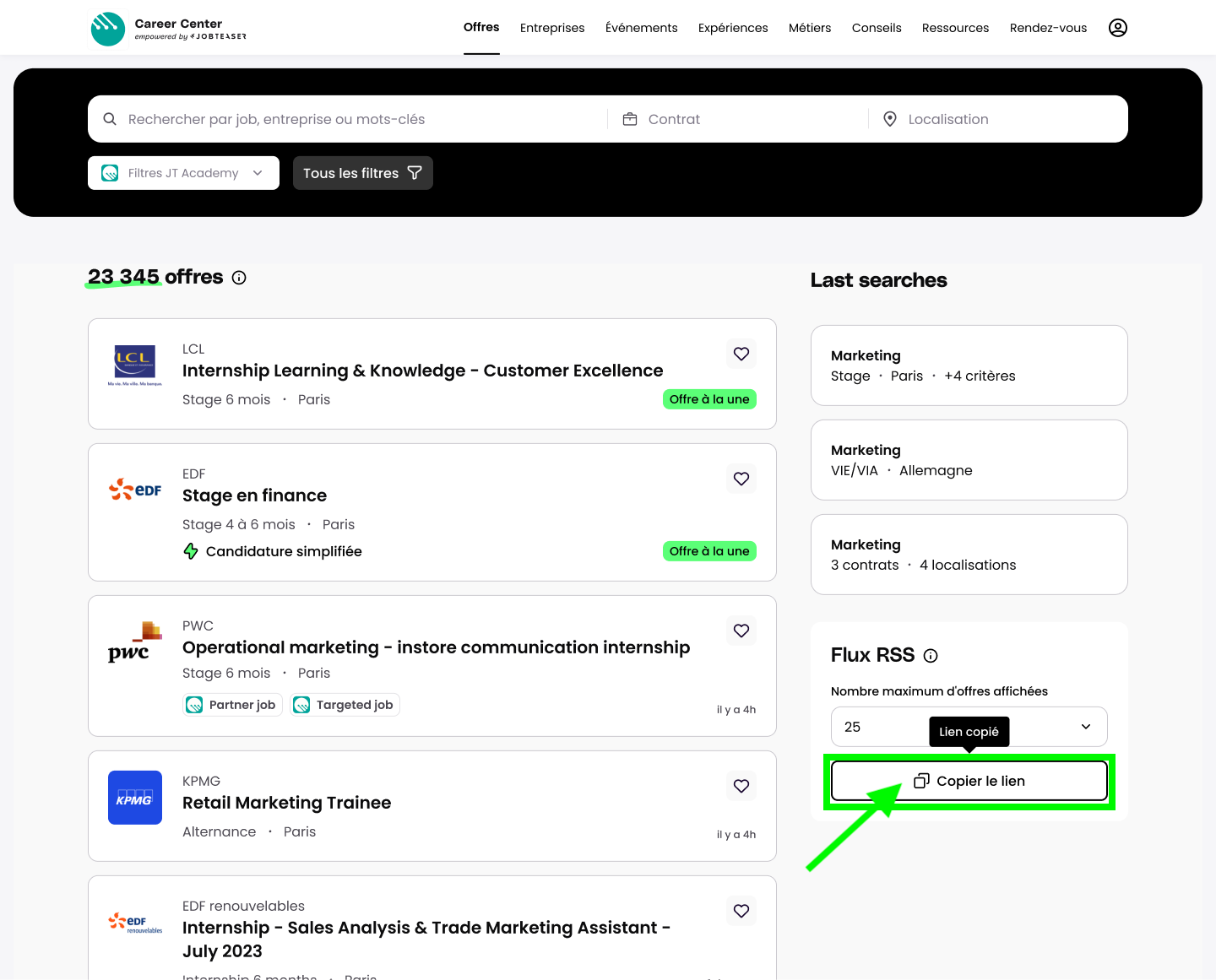Favorite the EDF renouvelables internship offer
This screenshot has width=1216, height=980.
pyautogui.click(x=741, y=911)
